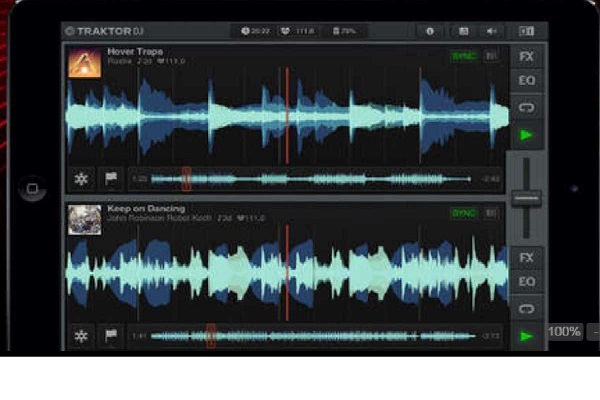
Task: Activate loop on Keep on Dancing deck
Action: tap(527, 309)
